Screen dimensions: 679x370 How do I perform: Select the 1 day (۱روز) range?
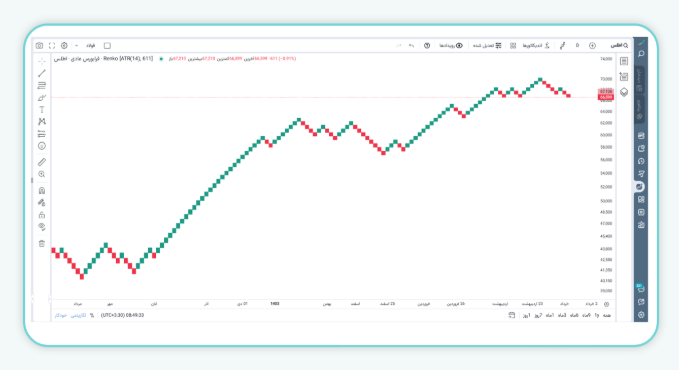[x=526, y=315]
